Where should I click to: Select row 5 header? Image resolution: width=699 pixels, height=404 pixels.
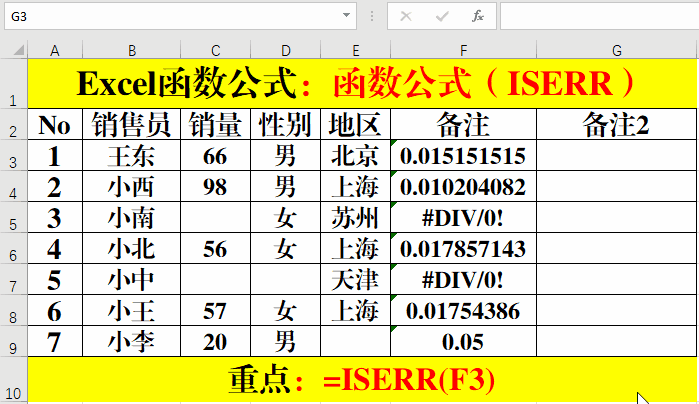(x=13, y=217)
